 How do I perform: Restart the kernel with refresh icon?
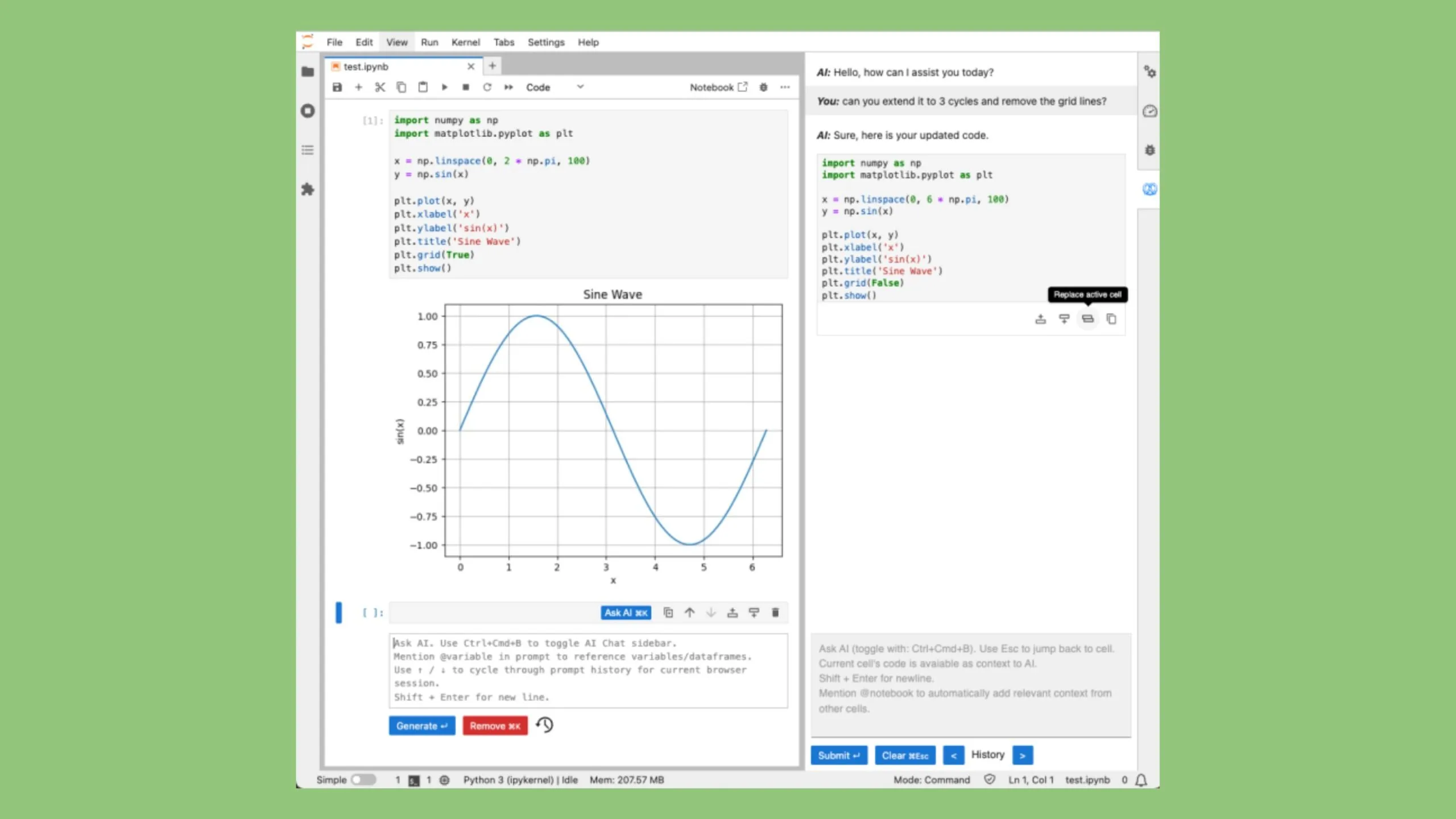click(x=487, y=87)
